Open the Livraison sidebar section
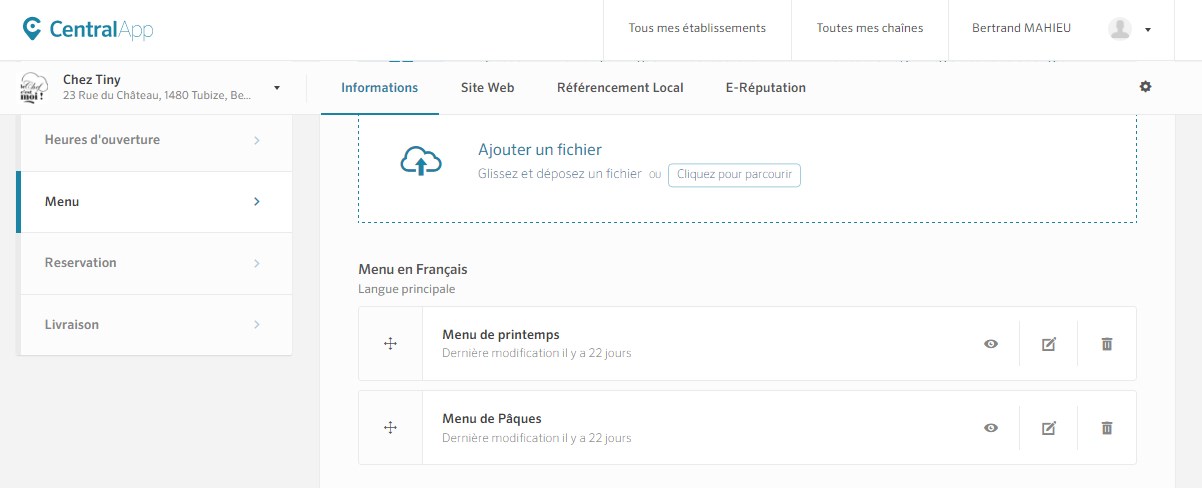Viewport: 1202px width, 488px height. tap(154, 325)
